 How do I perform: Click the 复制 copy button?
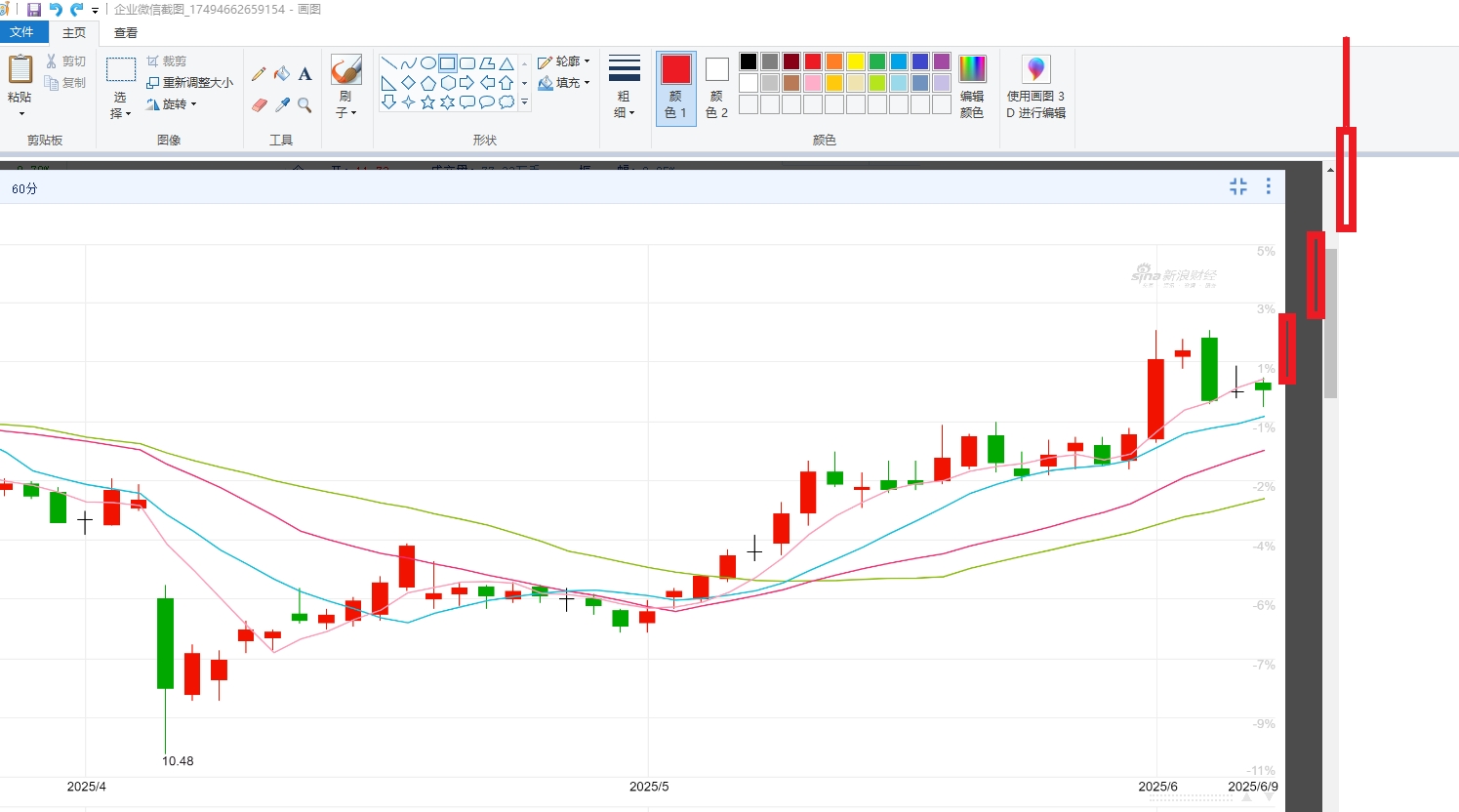pyautogui.click(x=66, y=83)
